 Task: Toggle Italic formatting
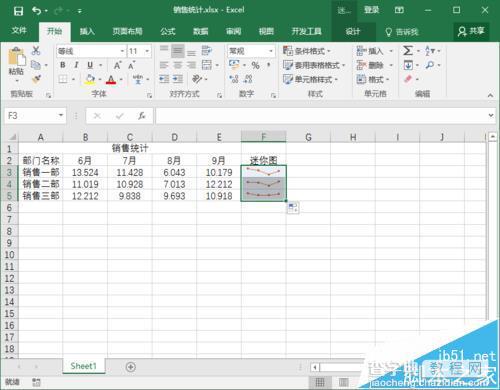(76, 65)
